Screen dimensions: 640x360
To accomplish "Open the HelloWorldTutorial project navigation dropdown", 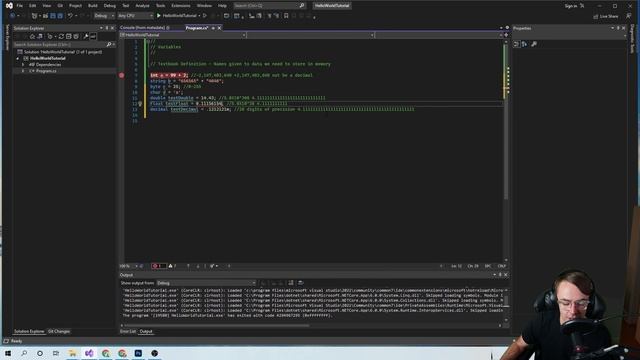I will pyautogui.click(x=183, y=35).
